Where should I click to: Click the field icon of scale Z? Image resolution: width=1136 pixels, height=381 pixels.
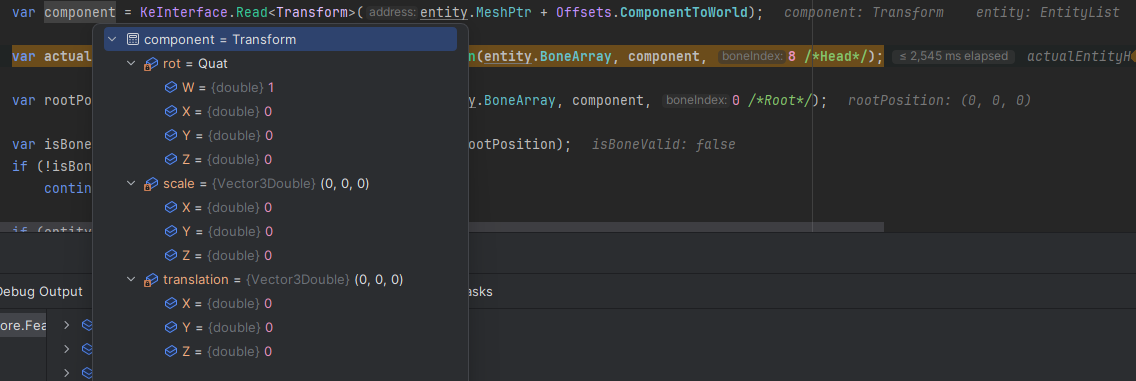click(x=171, y=256)
